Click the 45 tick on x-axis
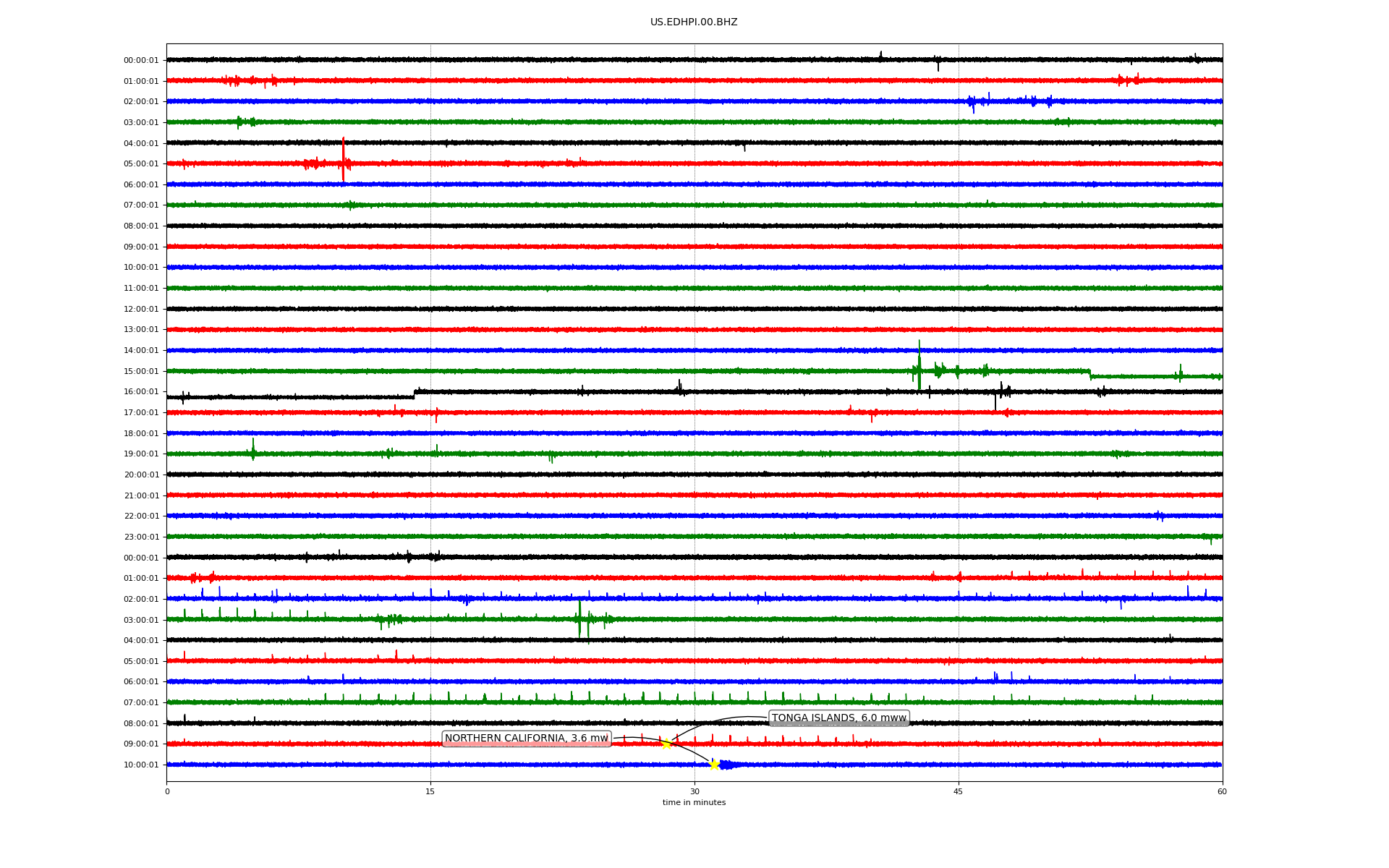1389x868 pixels. (x=958, y=791)
